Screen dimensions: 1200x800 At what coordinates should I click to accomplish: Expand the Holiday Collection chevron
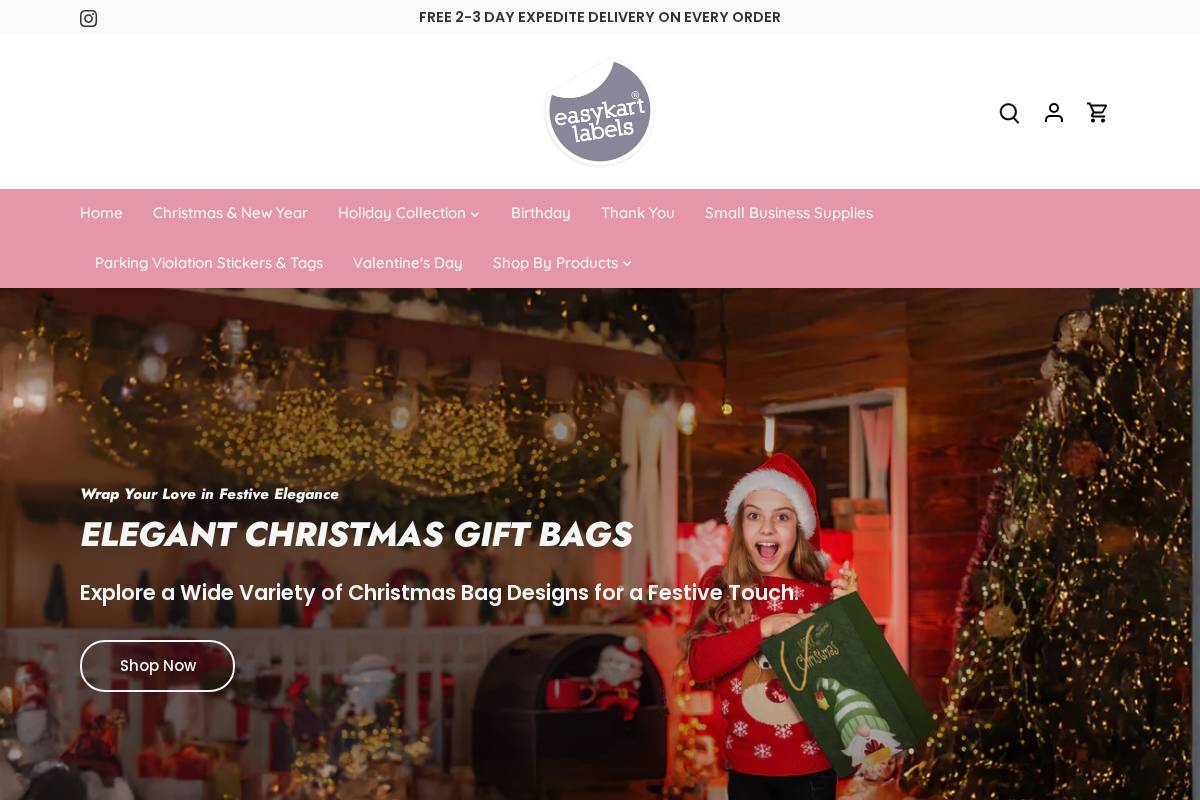pos(475,214)
